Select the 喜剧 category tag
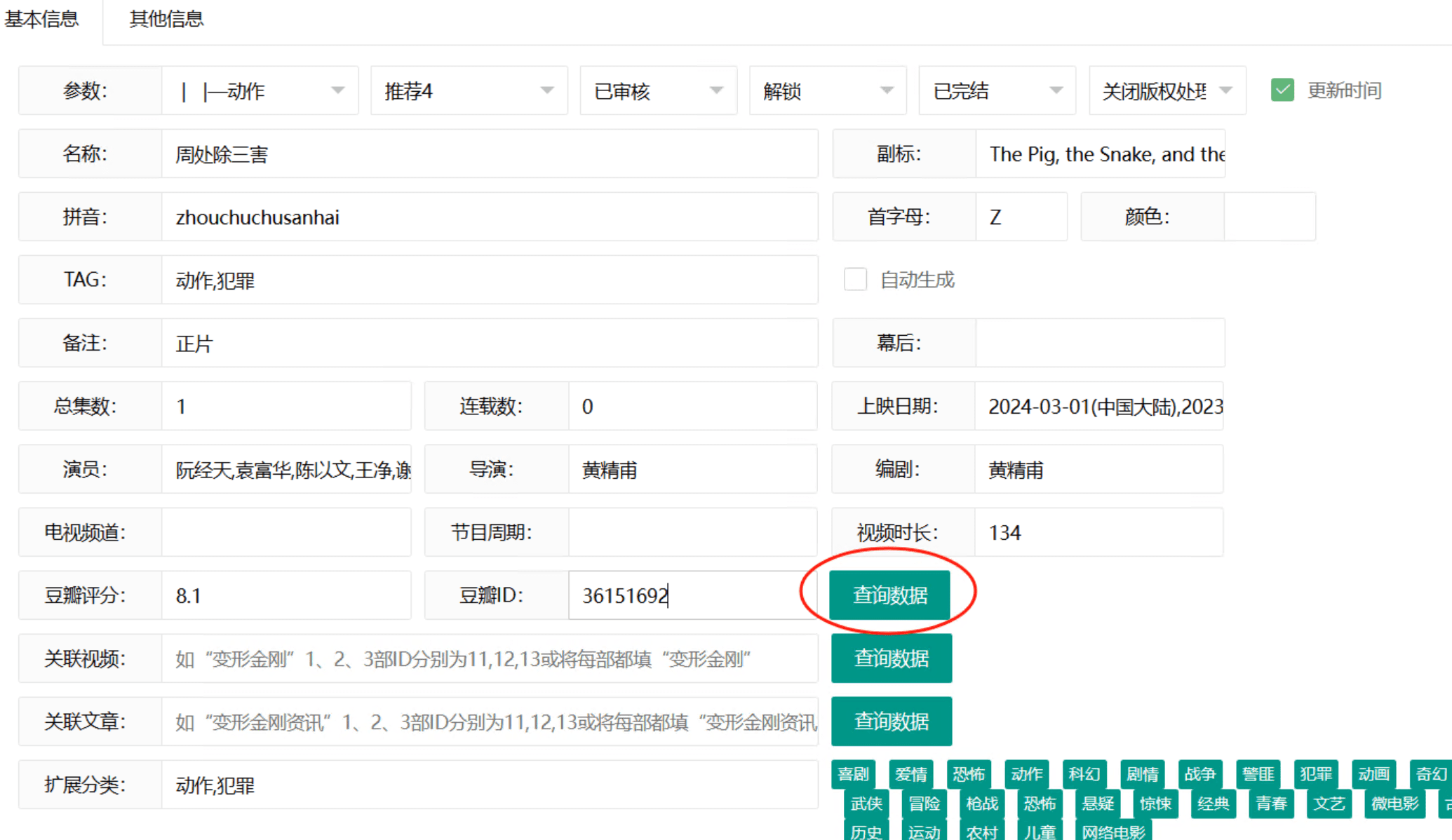1452x840 pixels. (x=854, y=774)
